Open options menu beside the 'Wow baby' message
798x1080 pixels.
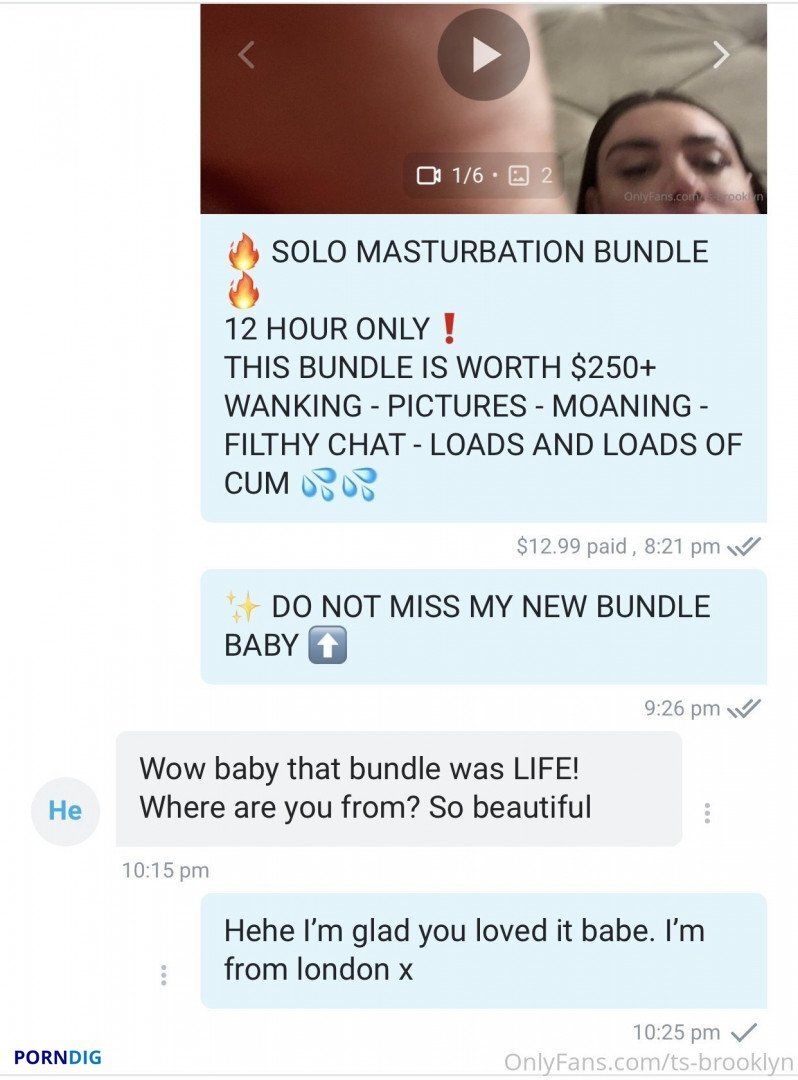(707, 813)
